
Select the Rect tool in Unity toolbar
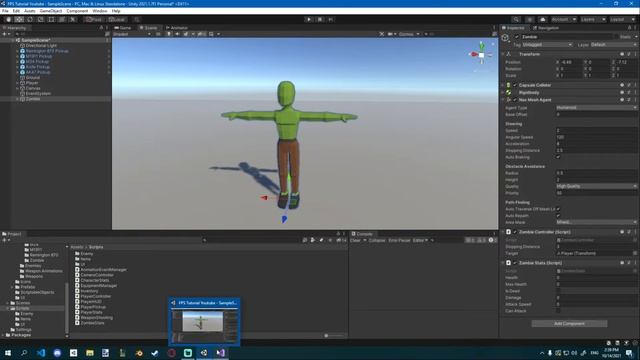(x=51, y=19)
